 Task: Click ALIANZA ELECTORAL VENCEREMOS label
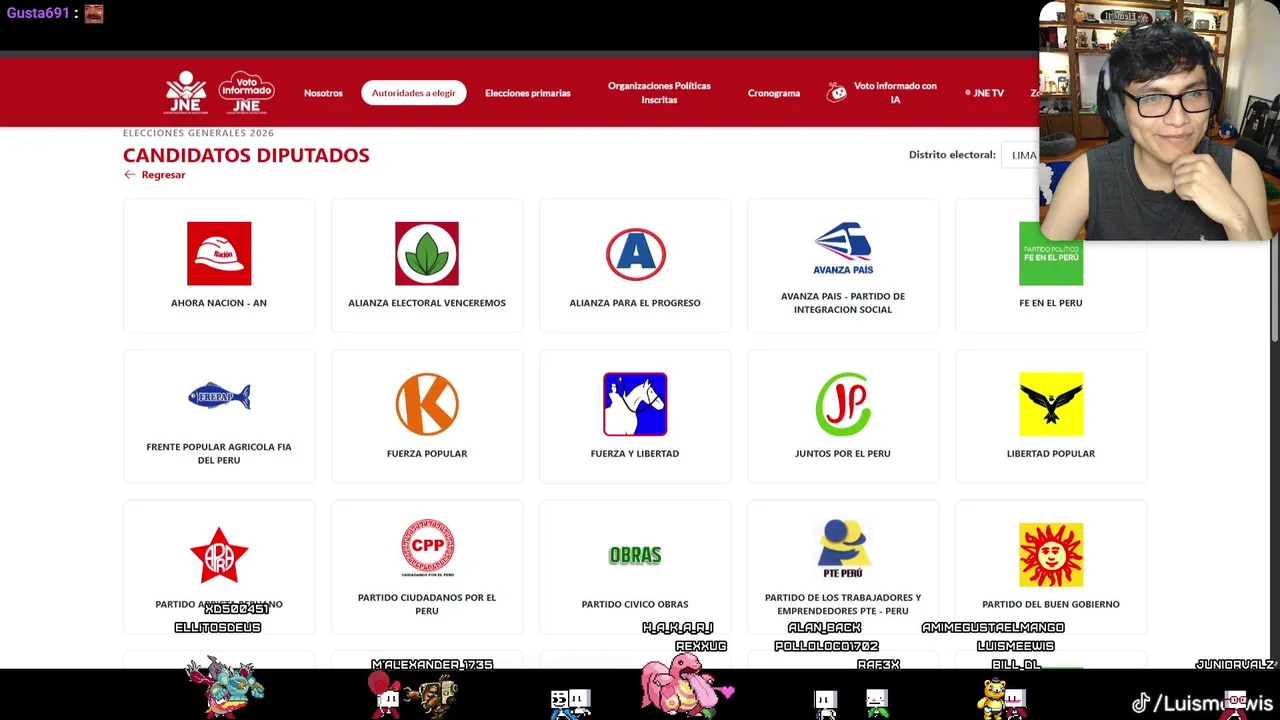[427, 303]
